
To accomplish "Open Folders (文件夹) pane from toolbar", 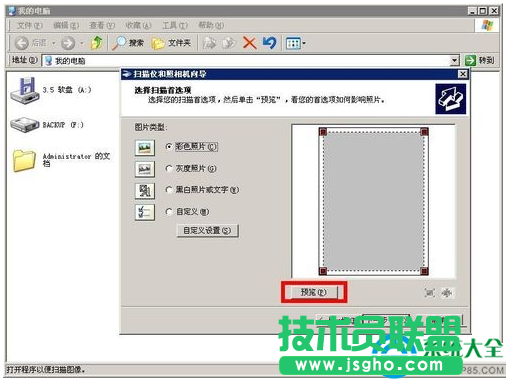I will [x=171, y=43].
